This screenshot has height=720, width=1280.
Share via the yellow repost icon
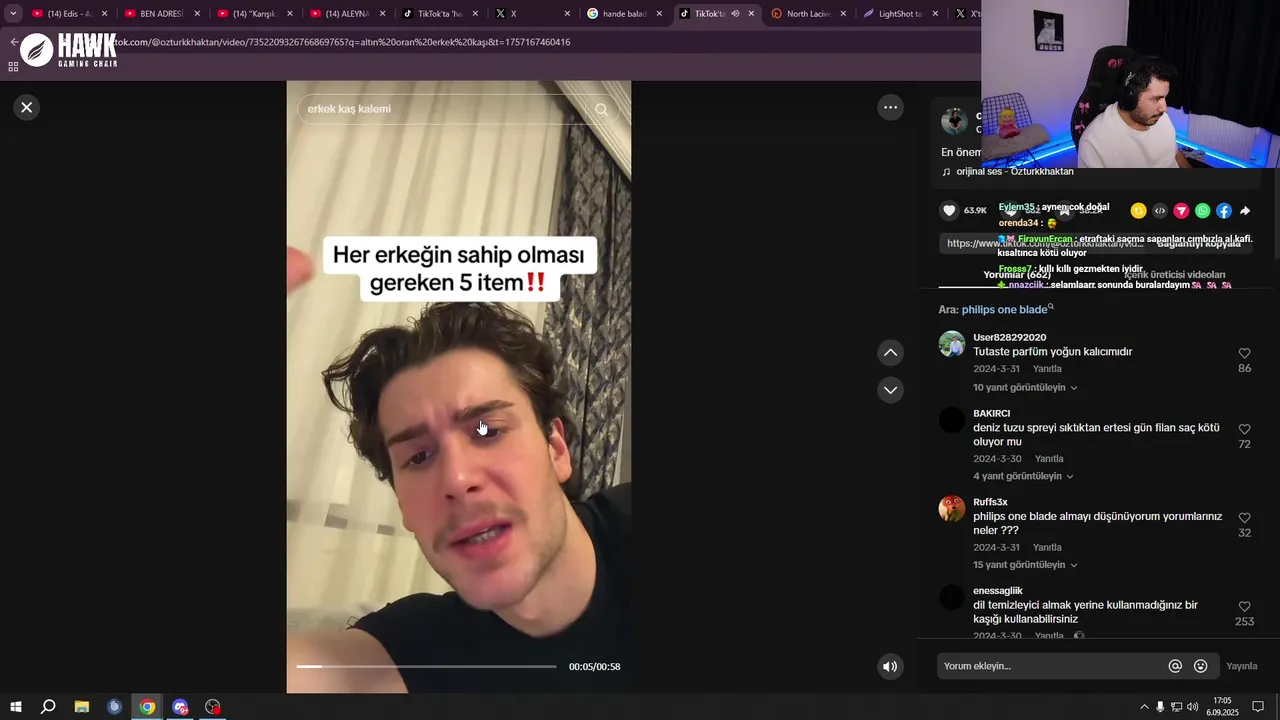1138,210
